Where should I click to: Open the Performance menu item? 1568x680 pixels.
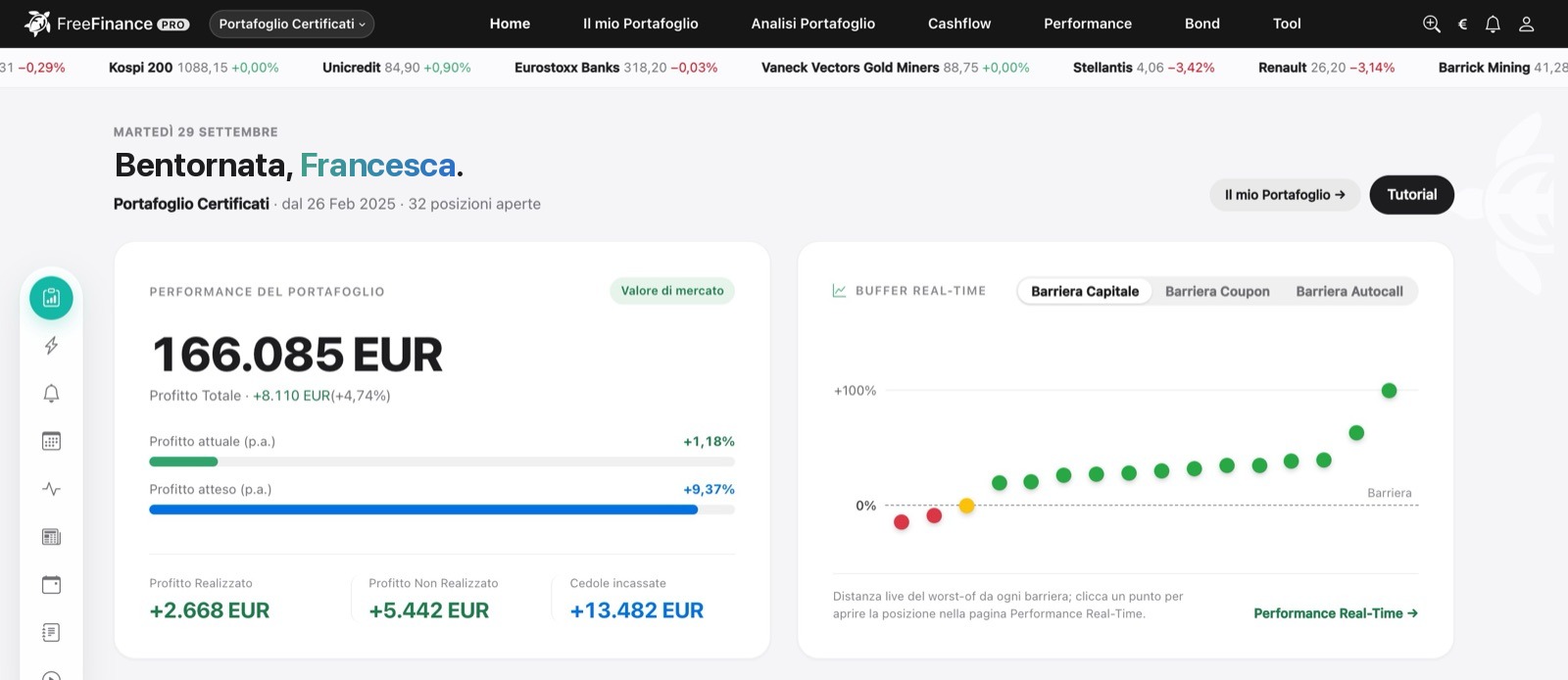coord(1088,24)
